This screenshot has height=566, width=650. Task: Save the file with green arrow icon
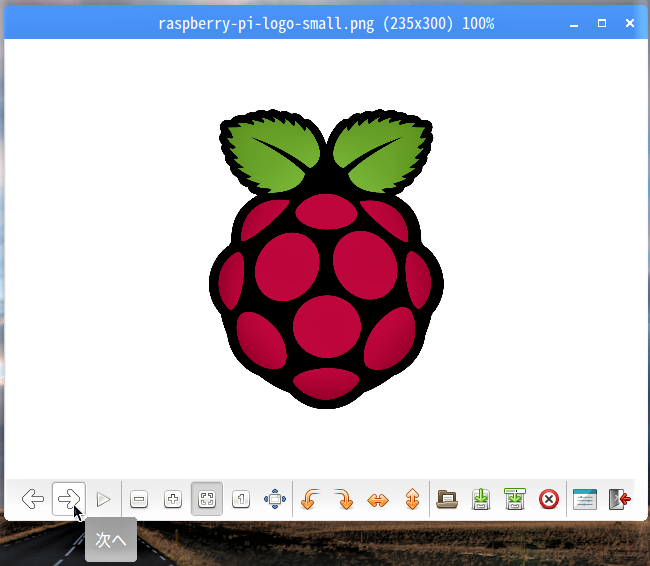click(481, 499)
